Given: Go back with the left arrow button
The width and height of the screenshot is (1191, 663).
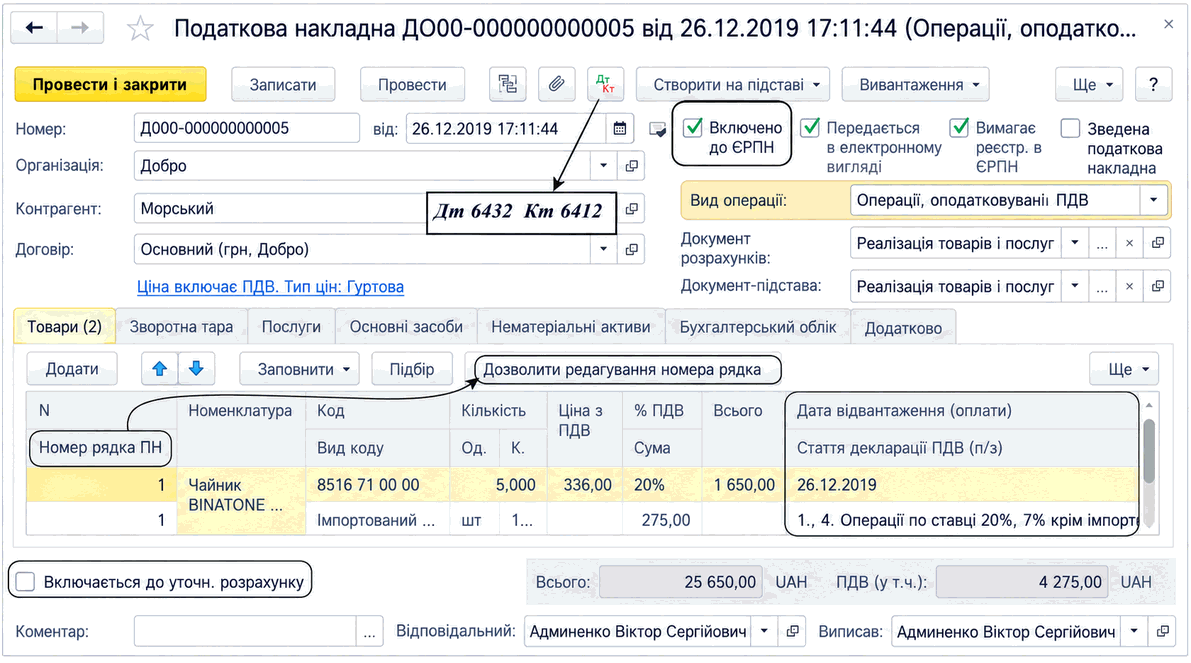Looking at the screenshot, I should click(x=34, y=28).
